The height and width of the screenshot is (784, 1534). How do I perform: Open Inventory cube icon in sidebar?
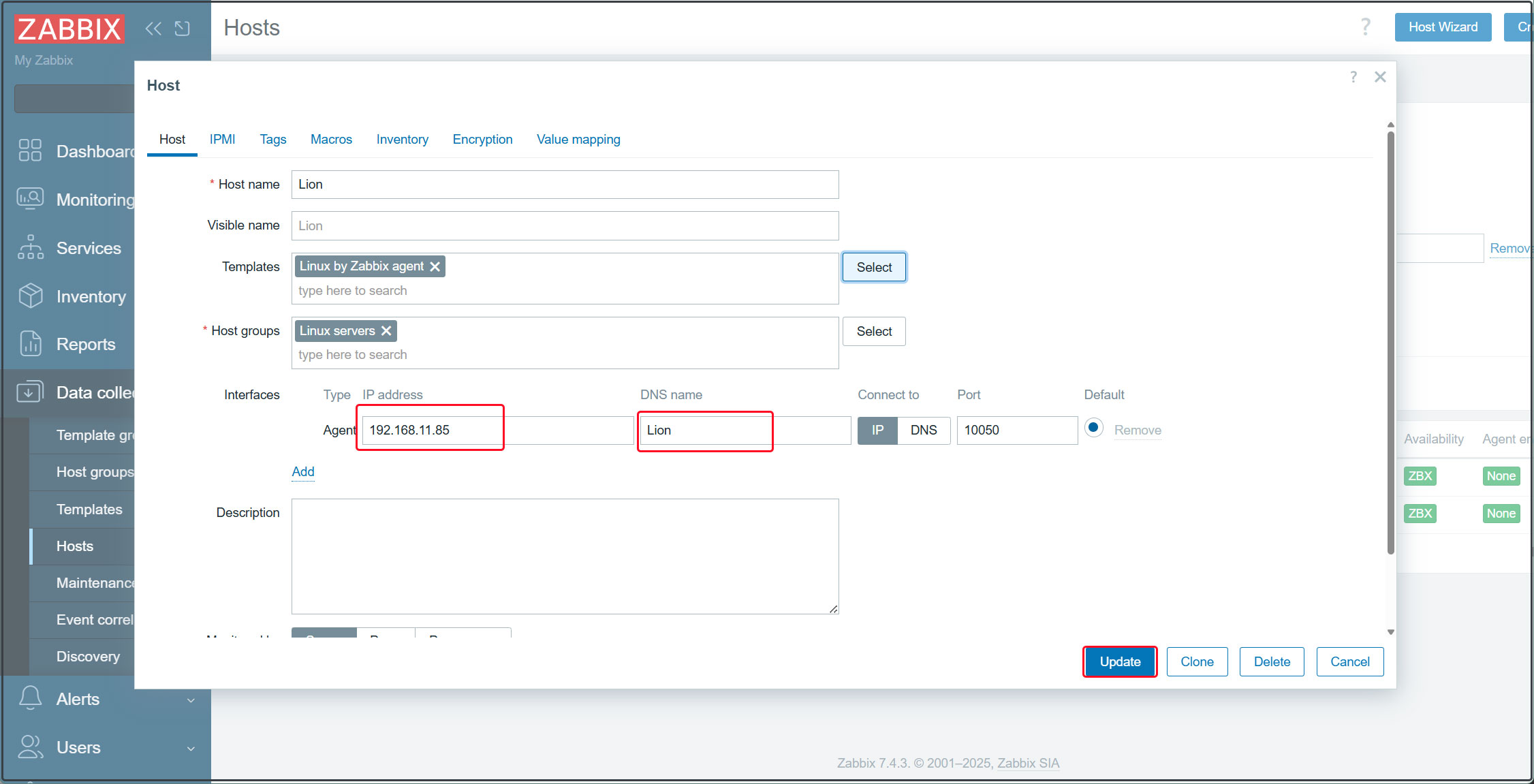pyautogui.click(x=30, y=296)
